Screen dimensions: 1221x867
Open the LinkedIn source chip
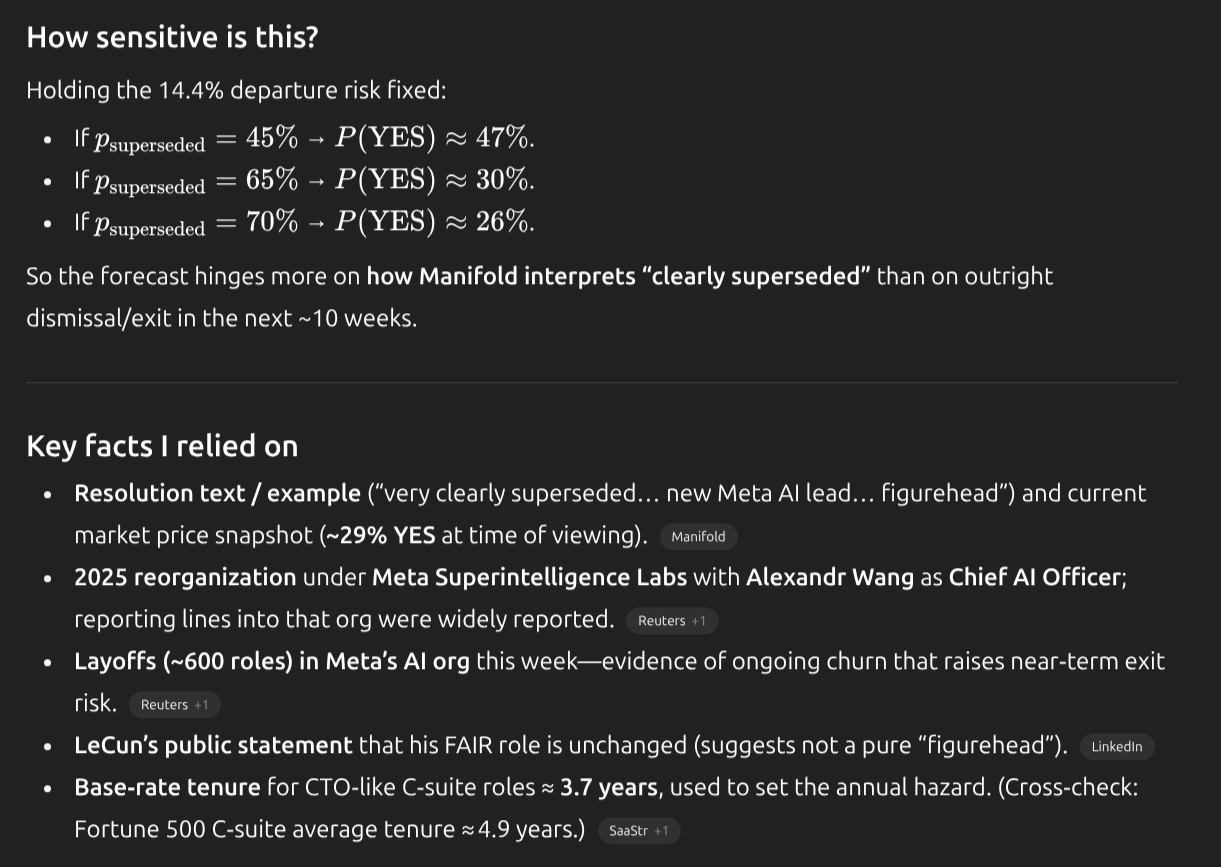click(1116, 747)
